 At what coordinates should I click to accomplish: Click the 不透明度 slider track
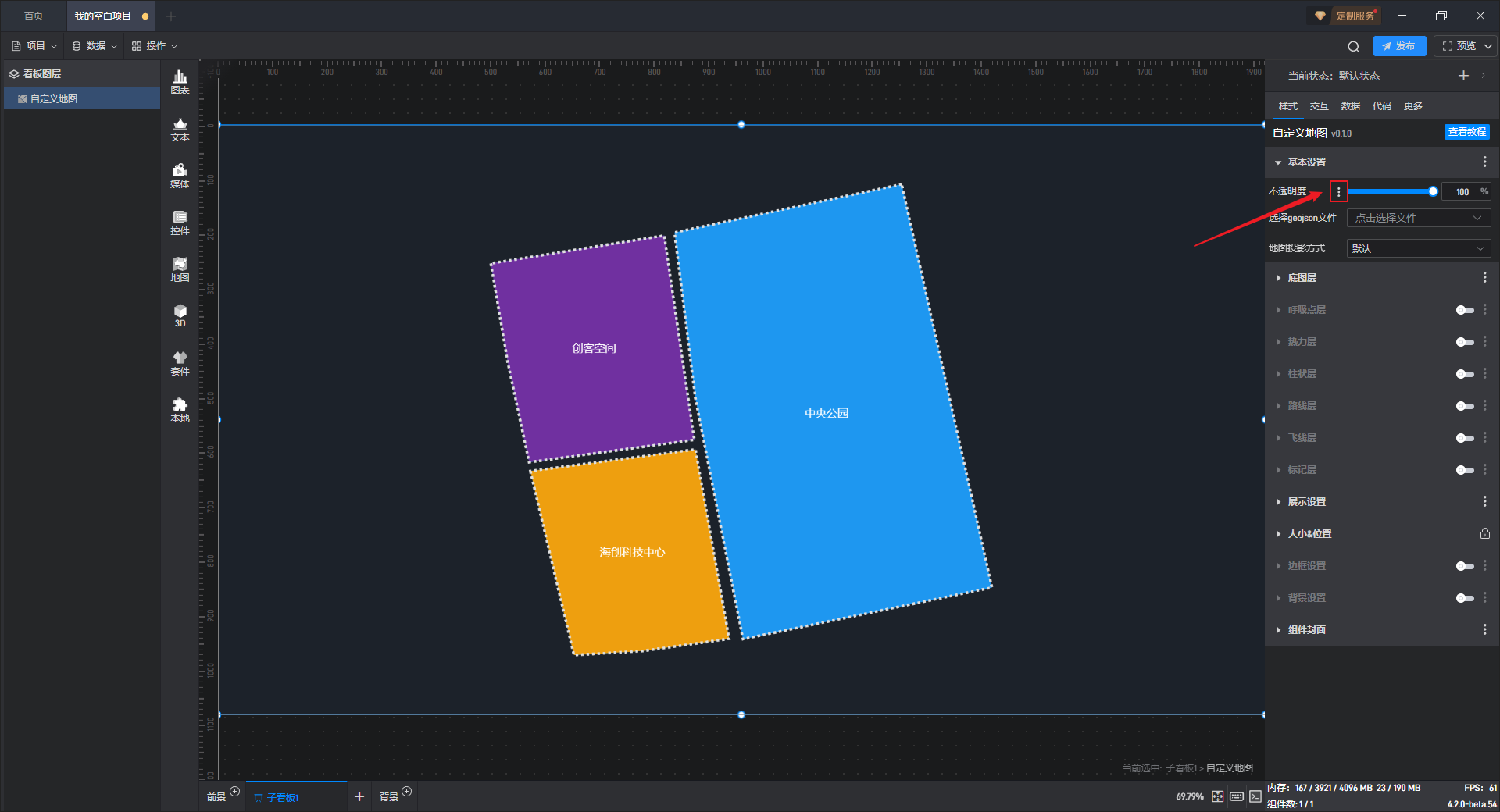pos(1391,191)
